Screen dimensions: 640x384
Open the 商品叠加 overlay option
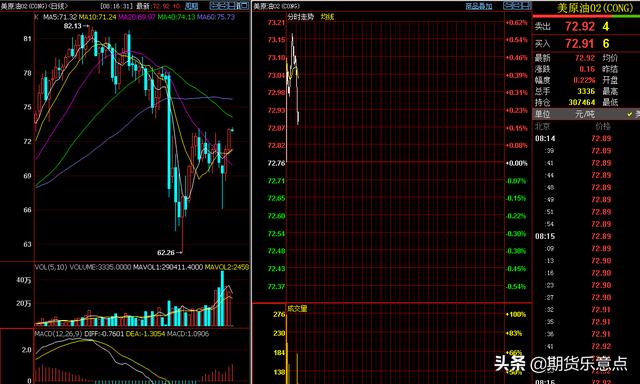479,6
